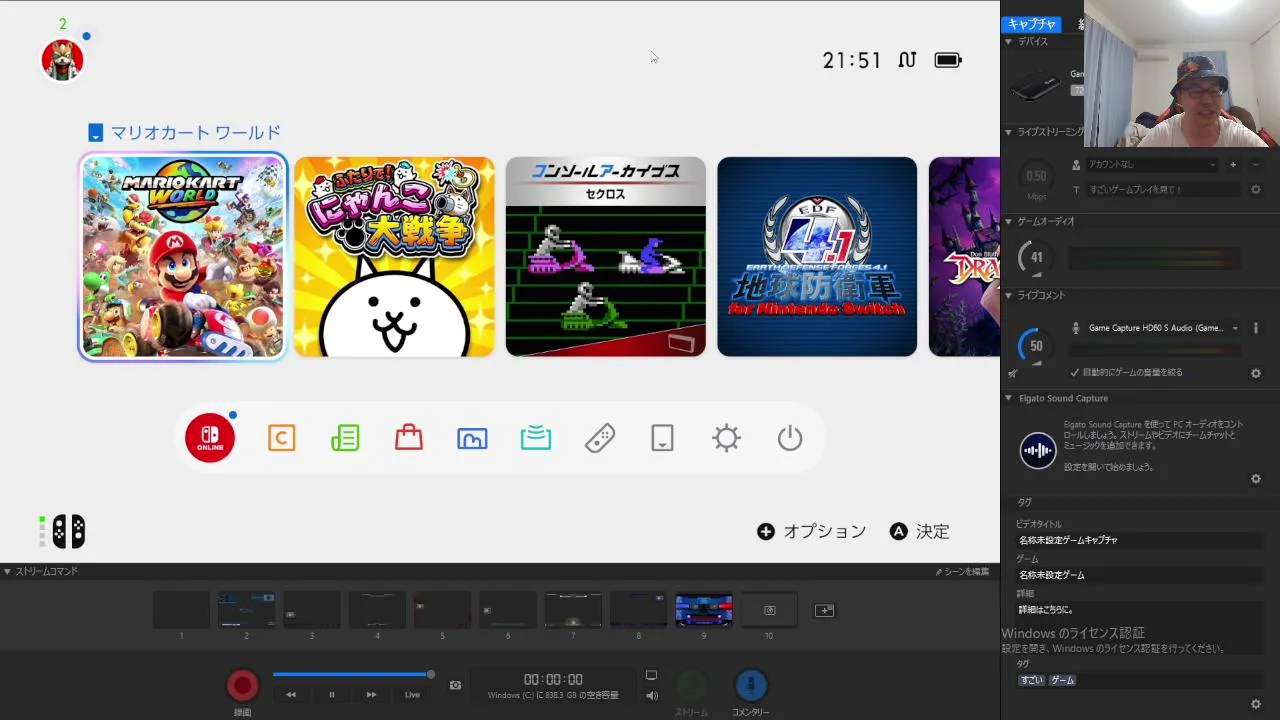Viewport: 1280px width, 720px height.
Task: Select stream command scene 1
Action: pos(181,610)
